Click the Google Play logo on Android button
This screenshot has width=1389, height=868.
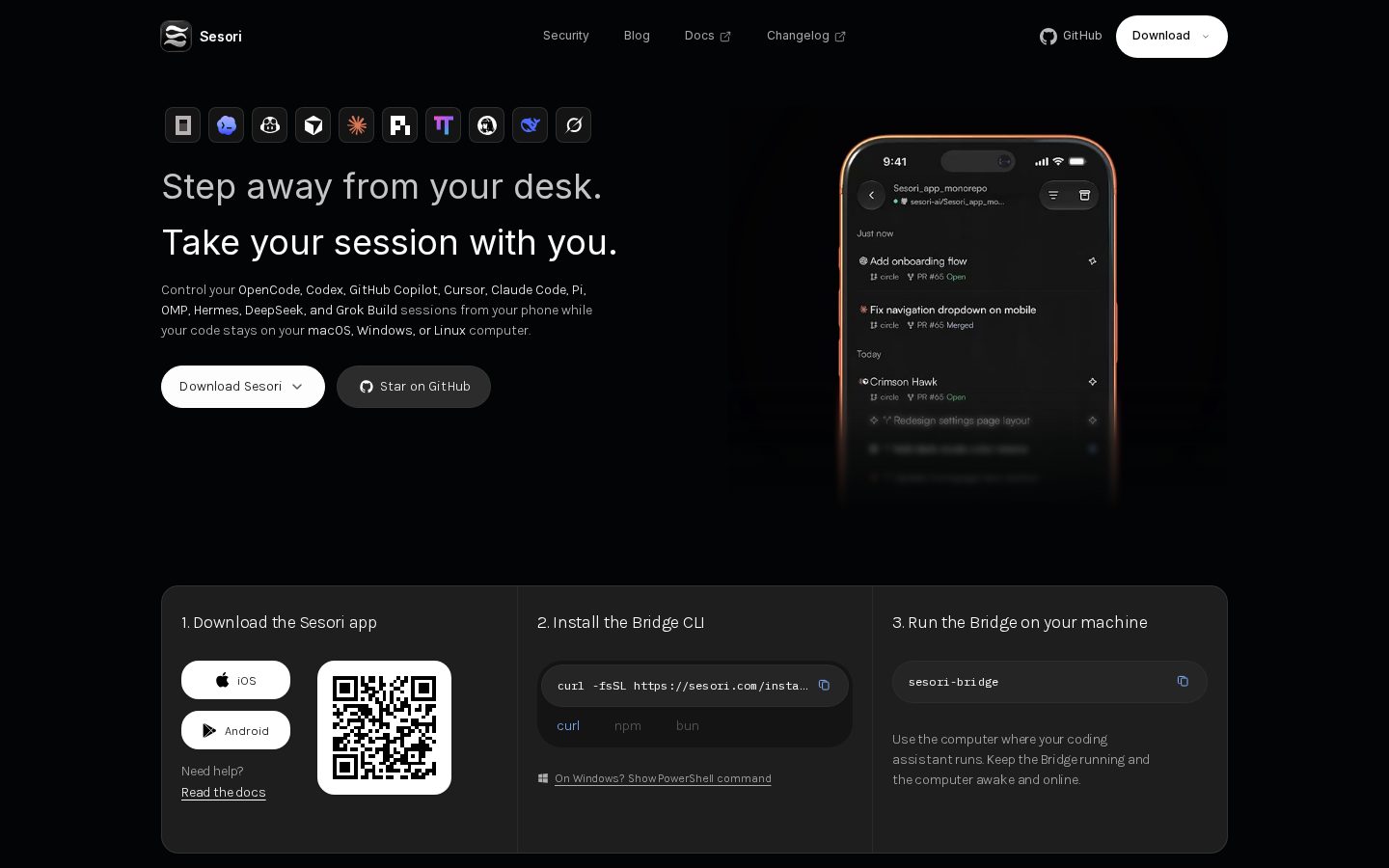(209, 730)
